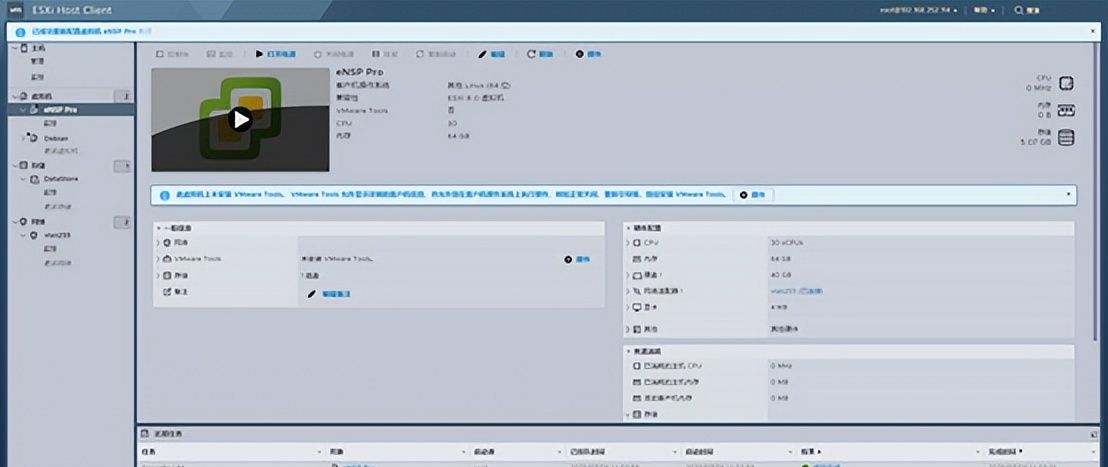This screenshot has width=1108, height=467.
Task: Click the Storage count badge
Action: coord(123,165)
